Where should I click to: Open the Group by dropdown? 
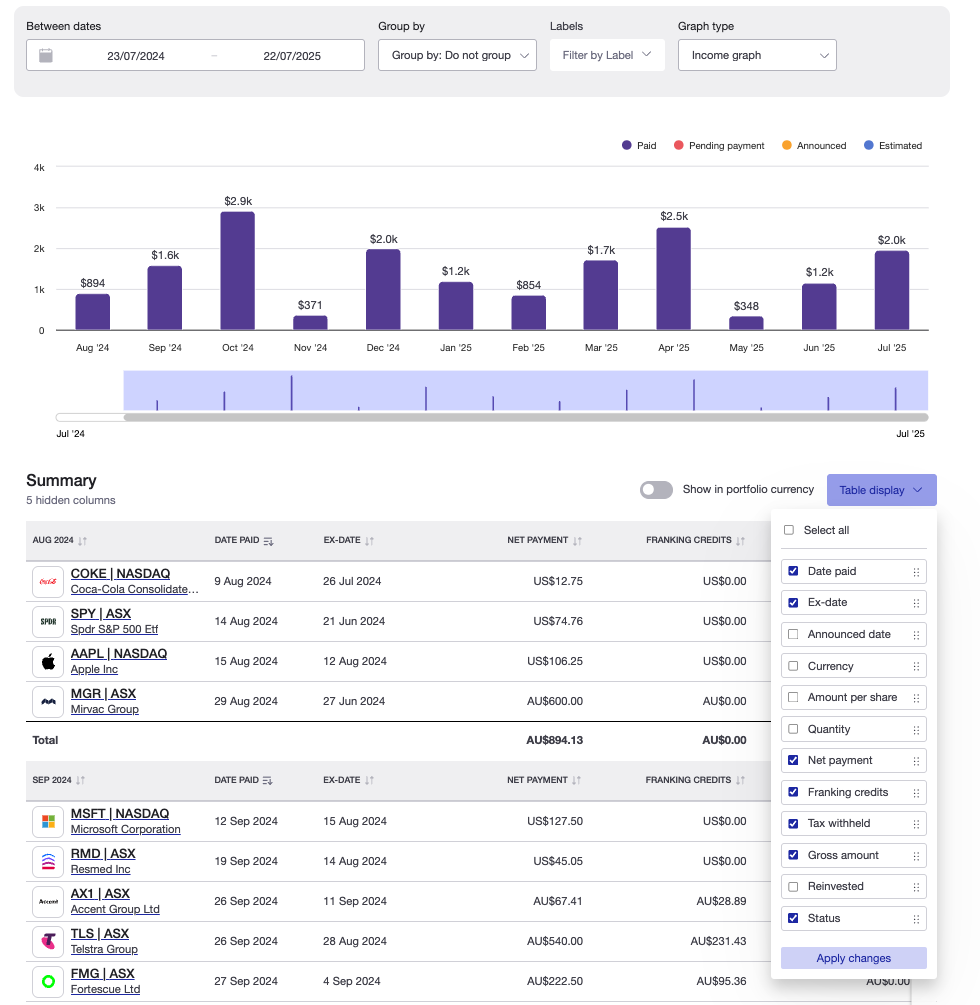tap(457, 55)
